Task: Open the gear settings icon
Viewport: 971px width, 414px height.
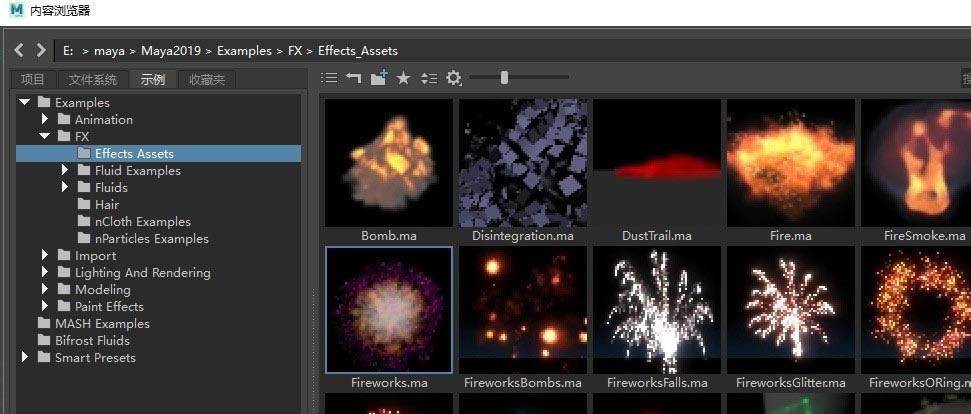Action: (x=454, y=78)
